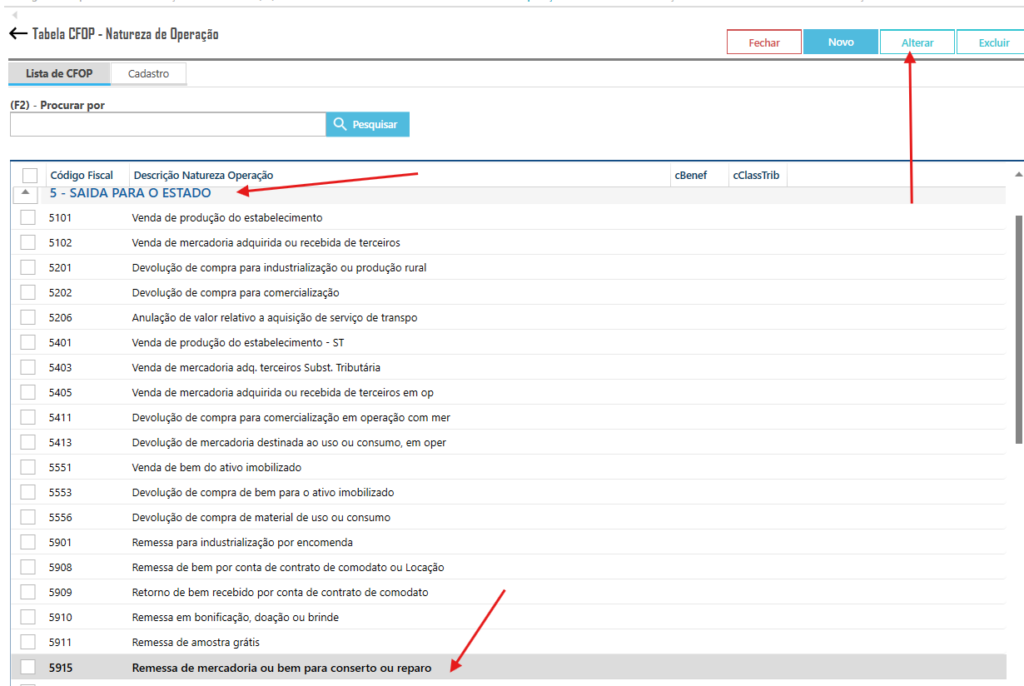1024x686 pixels.
Task: Click the vertical scrollbar of the list
Action: [1019, 330]
